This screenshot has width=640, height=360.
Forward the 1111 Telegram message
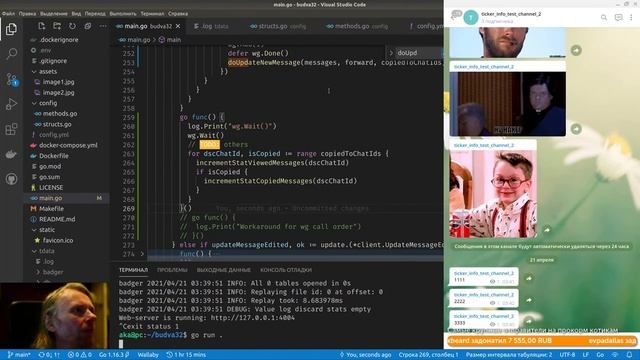point(529,278)
